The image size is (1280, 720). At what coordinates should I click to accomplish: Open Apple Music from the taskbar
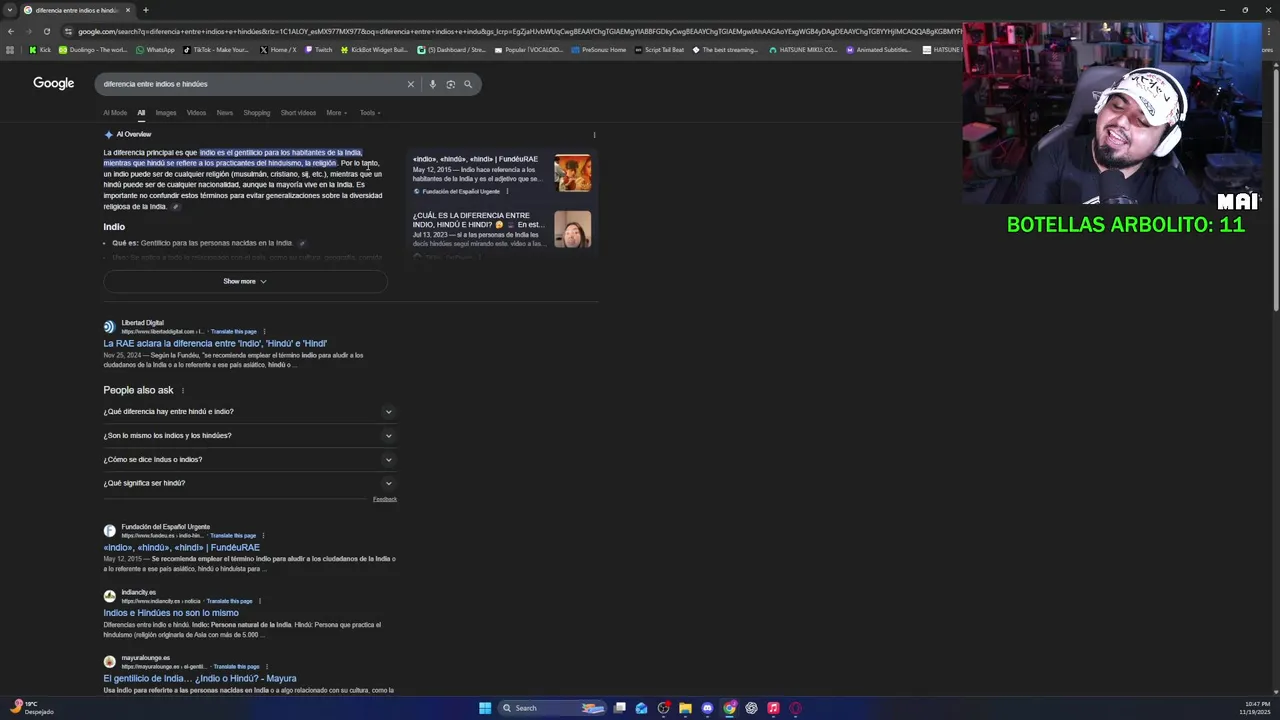[773, 708]
